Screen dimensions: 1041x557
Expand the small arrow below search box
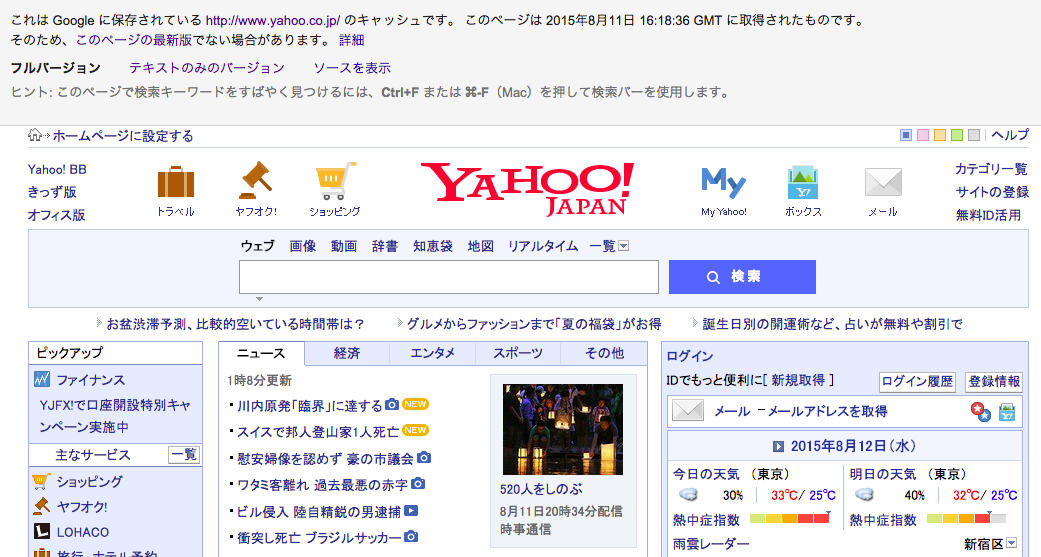(x=260, y=299)
